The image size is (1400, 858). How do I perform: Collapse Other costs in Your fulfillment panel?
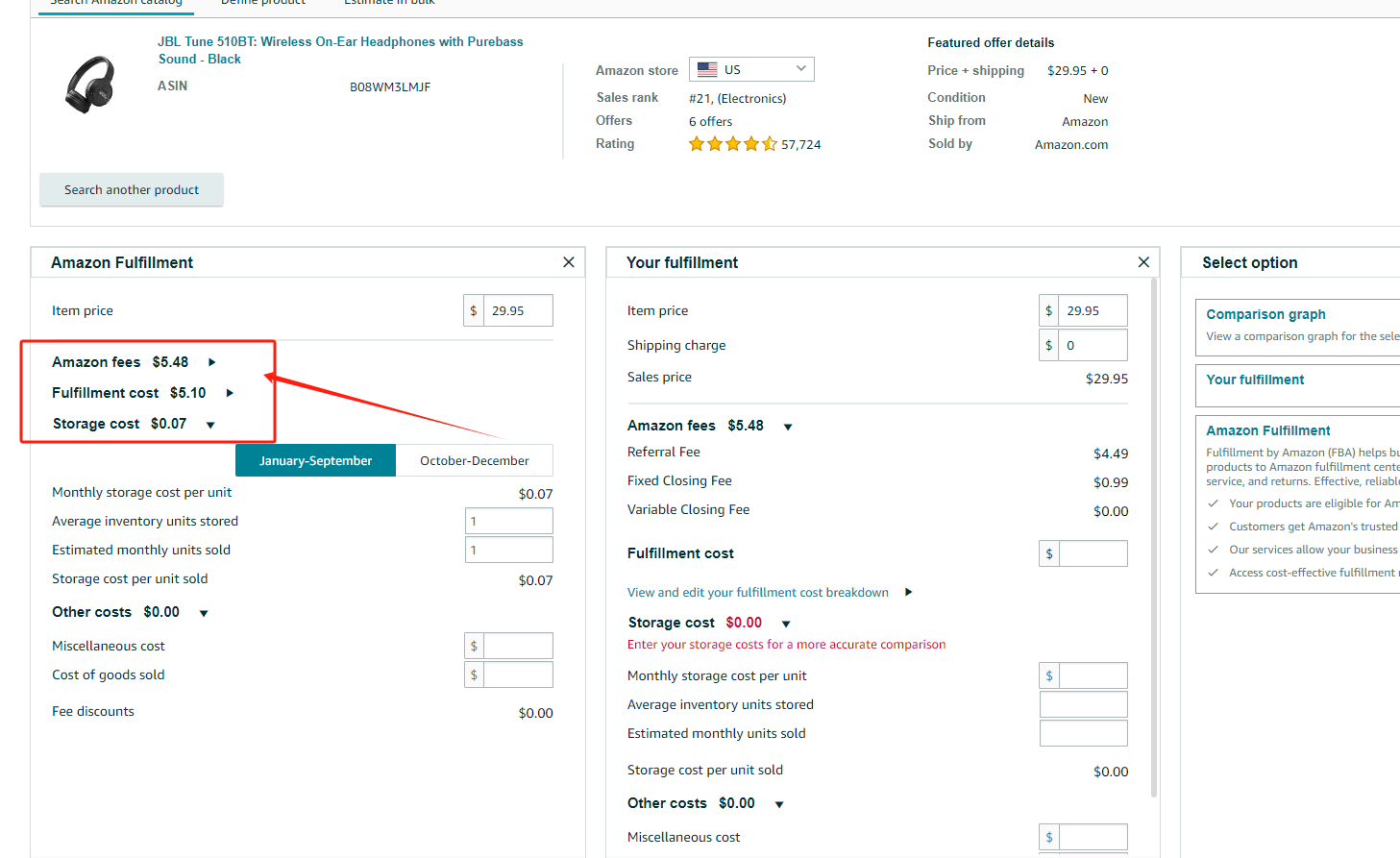tap(779, 804)
